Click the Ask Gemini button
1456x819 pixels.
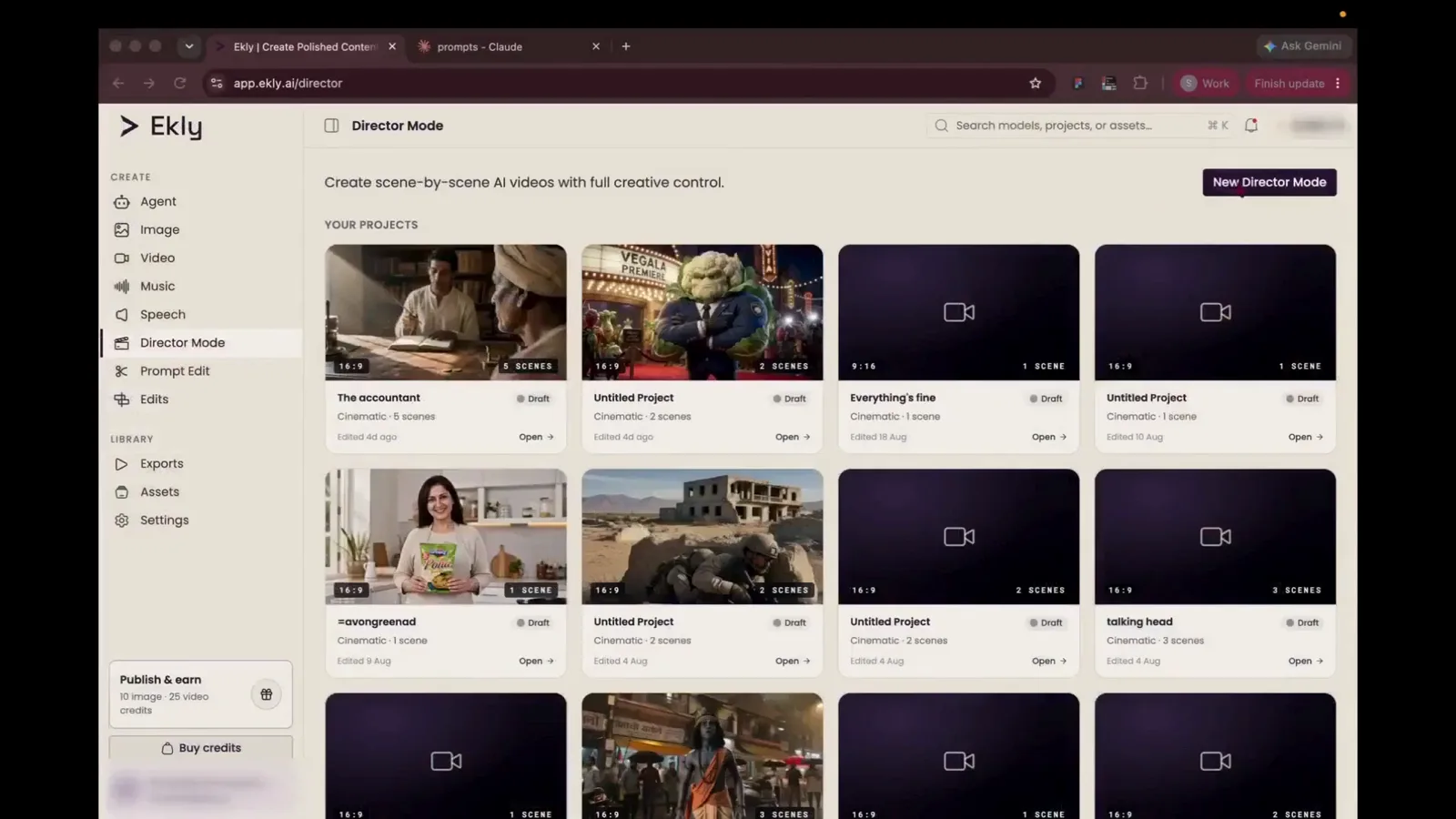click(x=1302, y=45)
